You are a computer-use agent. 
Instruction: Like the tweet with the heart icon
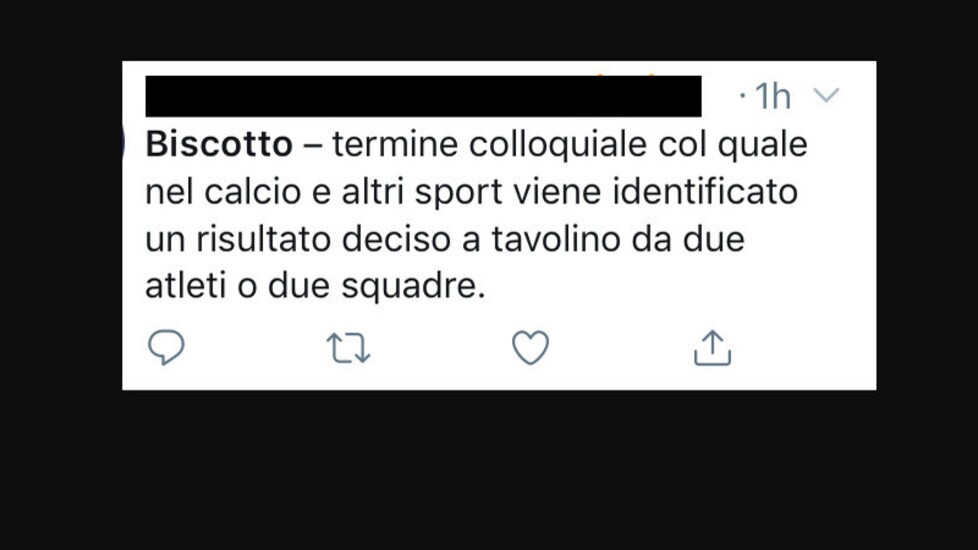530,347
